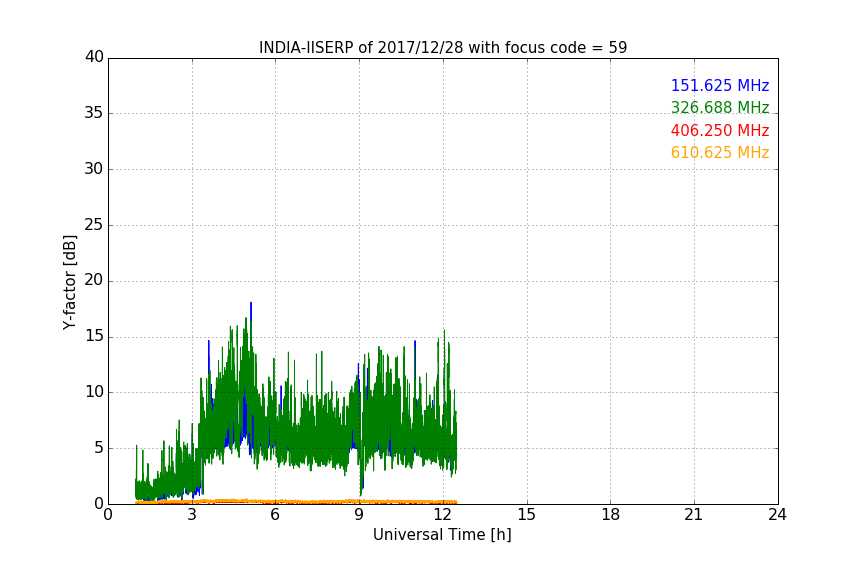Select the 326.688 MHz legend label
864x576 pixels.
(720, 107)
